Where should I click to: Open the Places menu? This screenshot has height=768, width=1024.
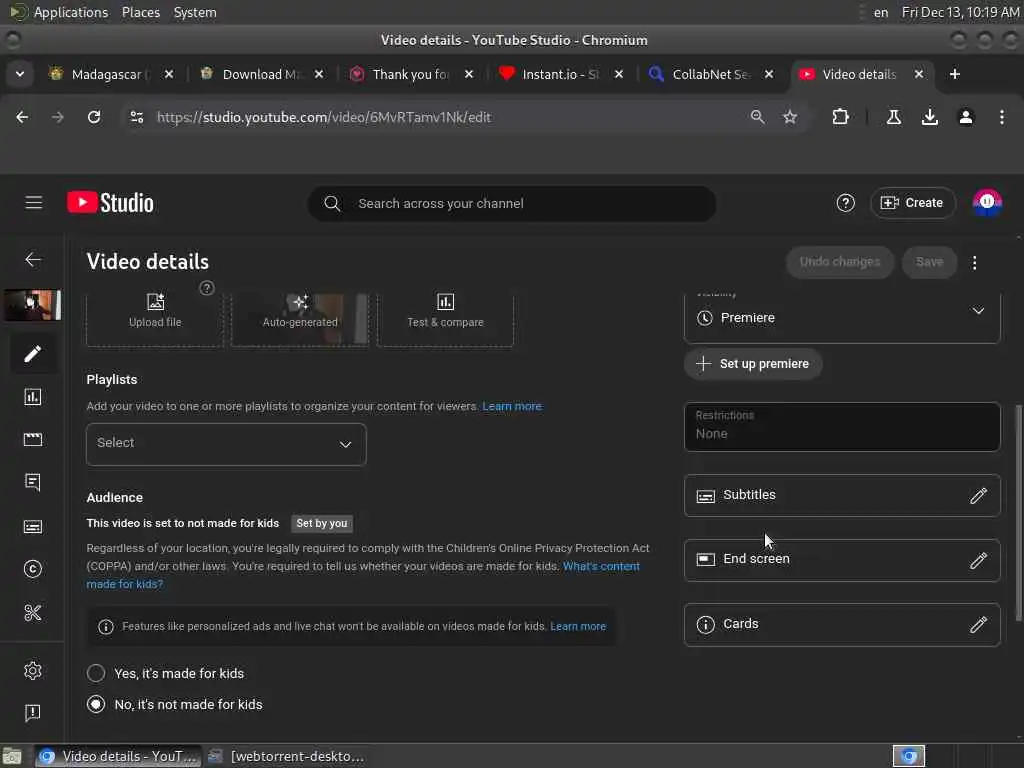pos(140,12)
